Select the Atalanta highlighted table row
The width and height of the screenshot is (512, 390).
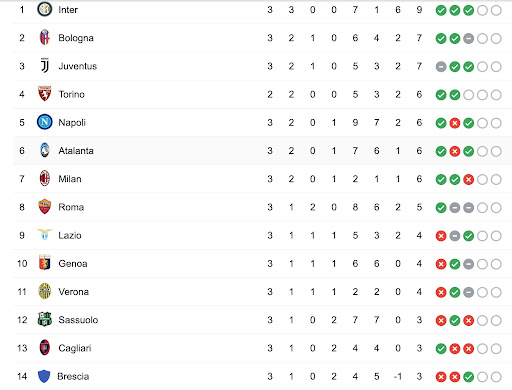point(263,151)
